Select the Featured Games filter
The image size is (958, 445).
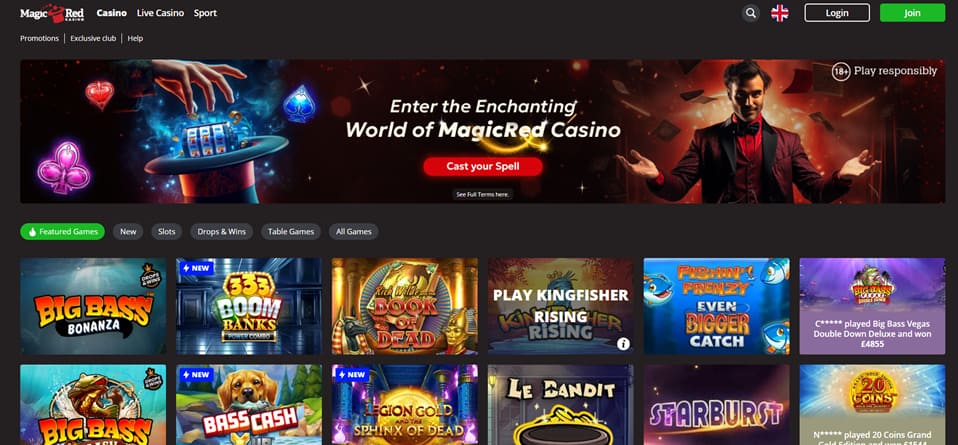pyautogui.click(x=62, y=232)
